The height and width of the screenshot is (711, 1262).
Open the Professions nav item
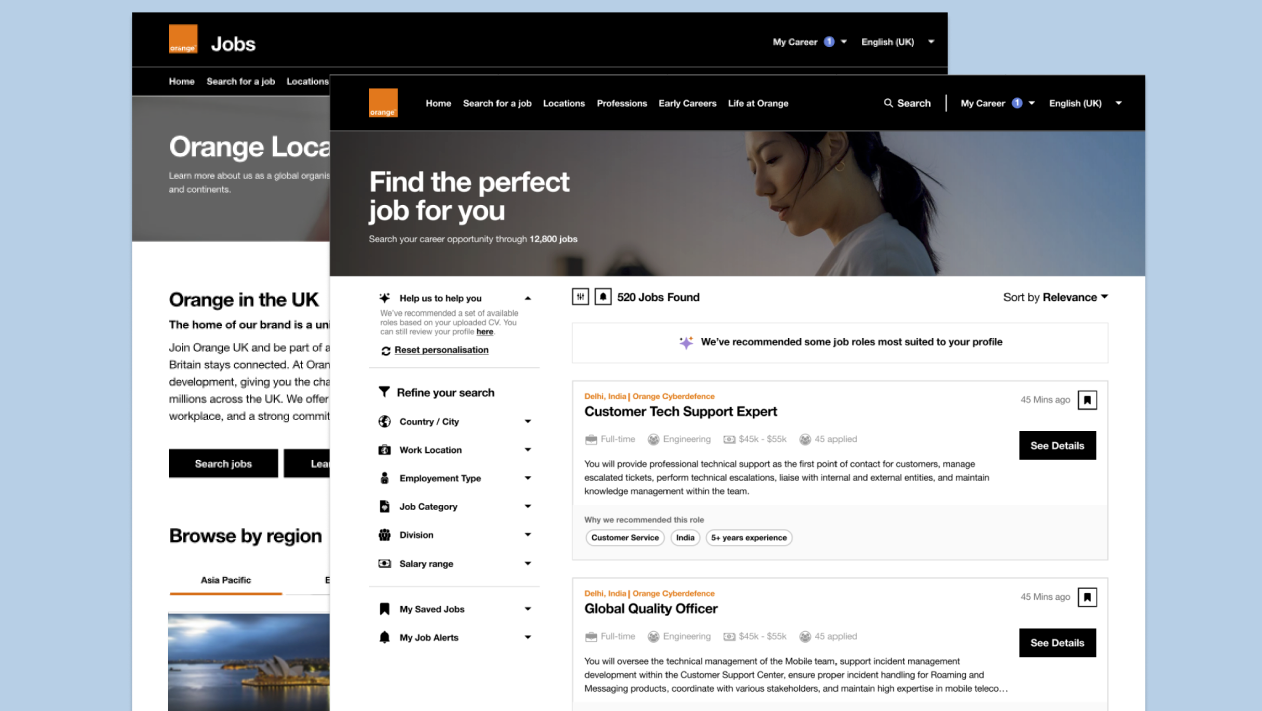(x=622, y=103)
